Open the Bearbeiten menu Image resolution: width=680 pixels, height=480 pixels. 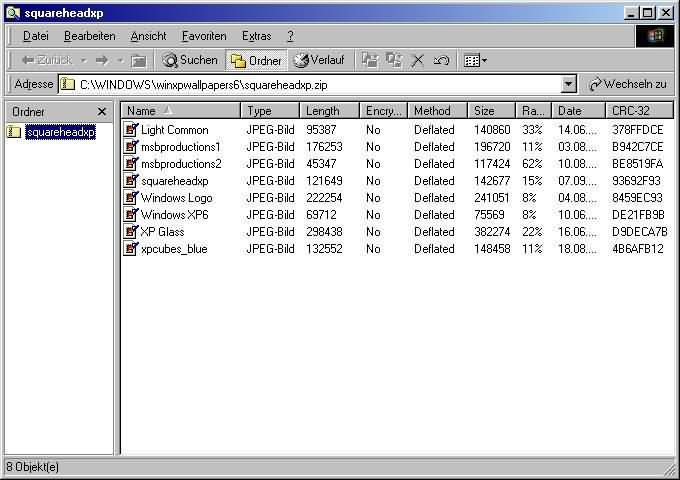tap(90, 36)
